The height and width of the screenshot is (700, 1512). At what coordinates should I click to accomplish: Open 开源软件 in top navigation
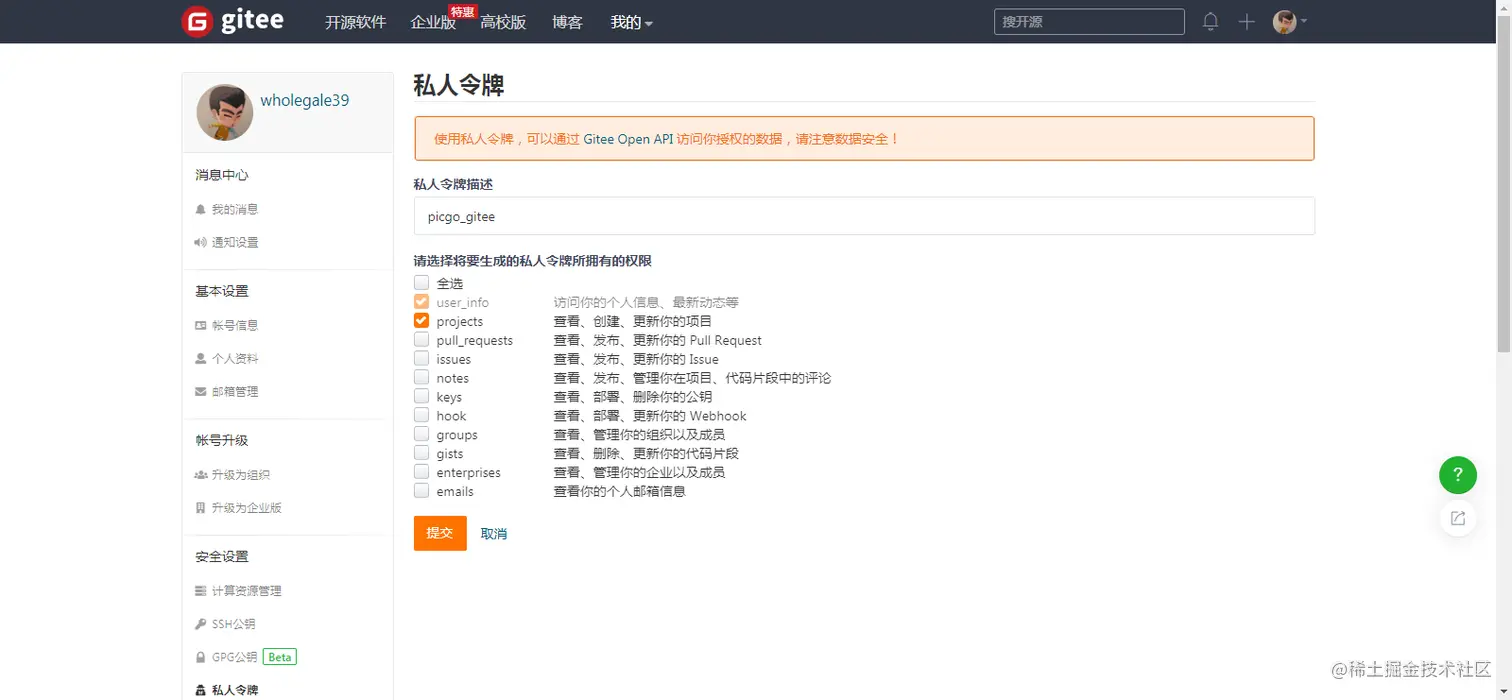click(355, 22)
